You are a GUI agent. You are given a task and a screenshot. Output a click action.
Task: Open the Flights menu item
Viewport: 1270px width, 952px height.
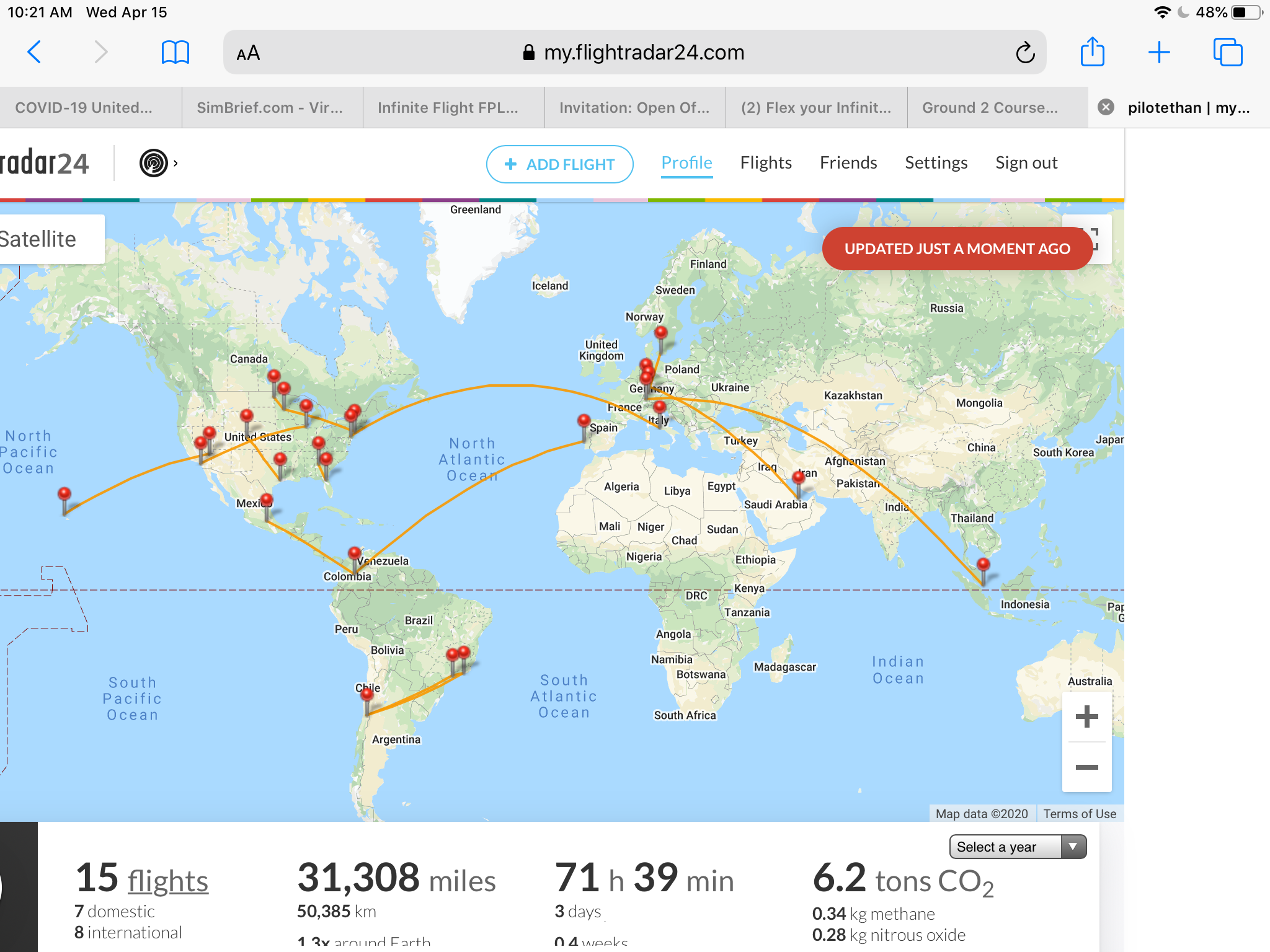(765, 163)
